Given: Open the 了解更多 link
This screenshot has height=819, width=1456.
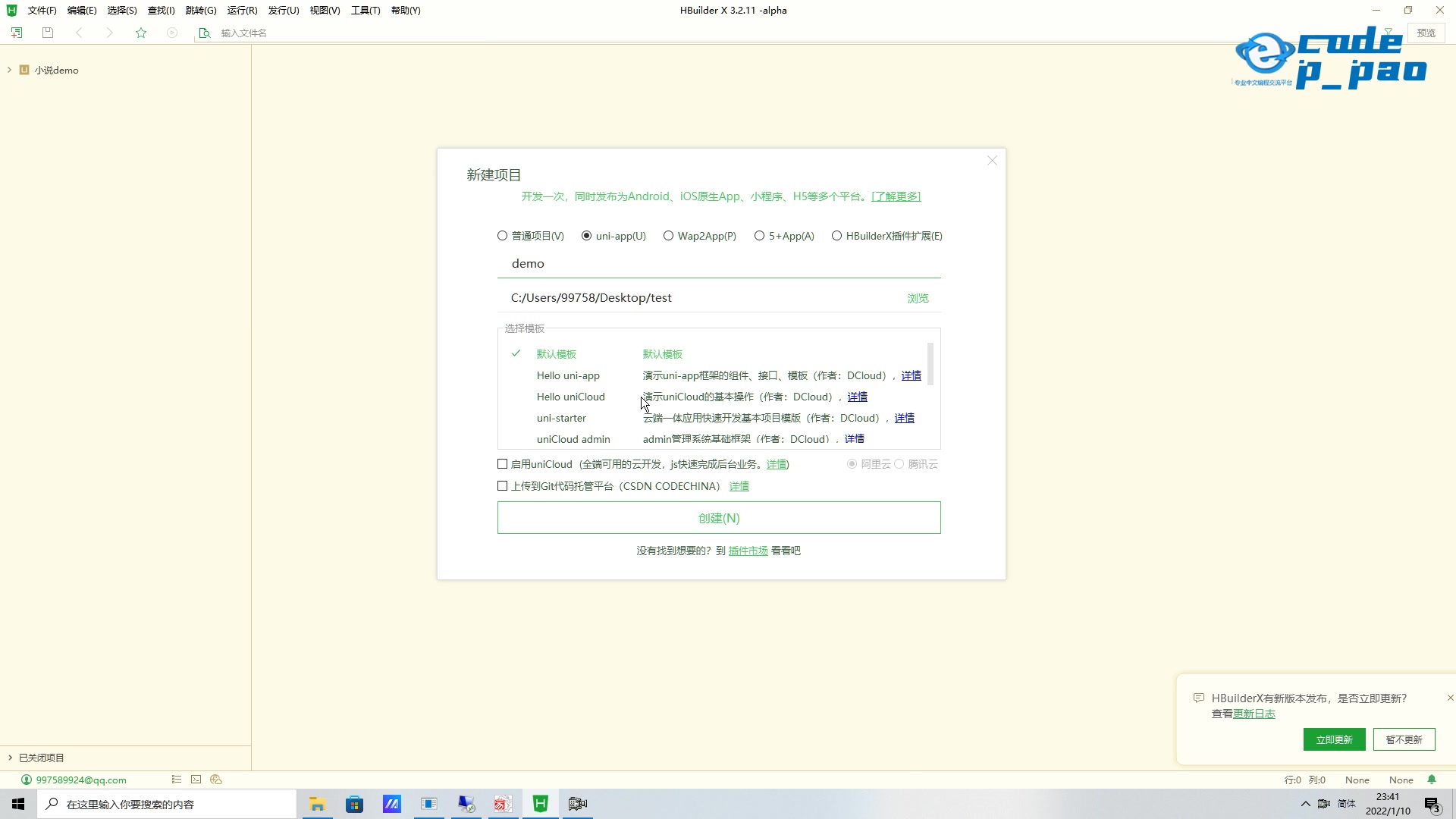Looking at the screenshot, I should coord(896,196).
